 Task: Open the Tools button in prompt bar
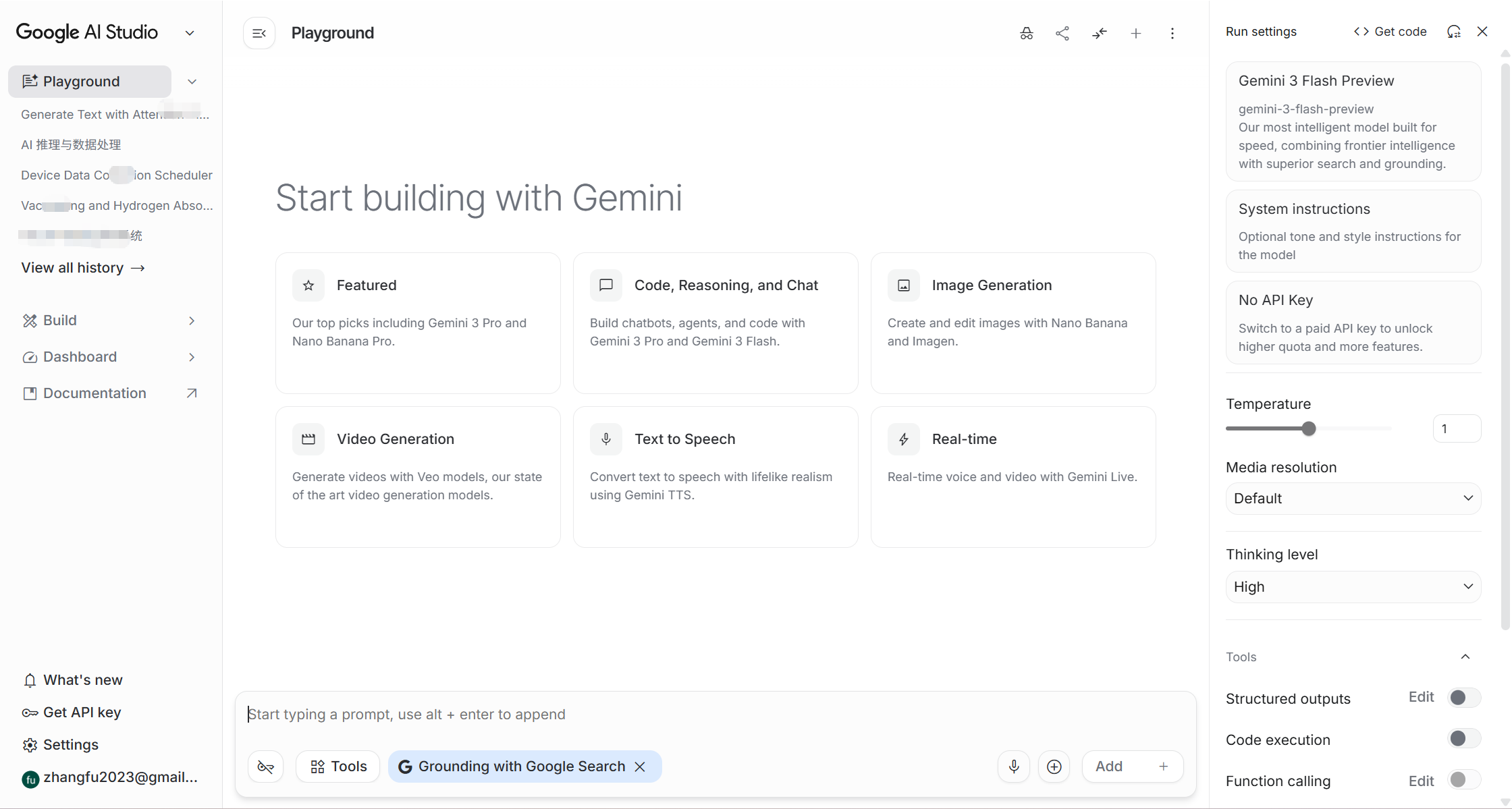click(338, 766)
